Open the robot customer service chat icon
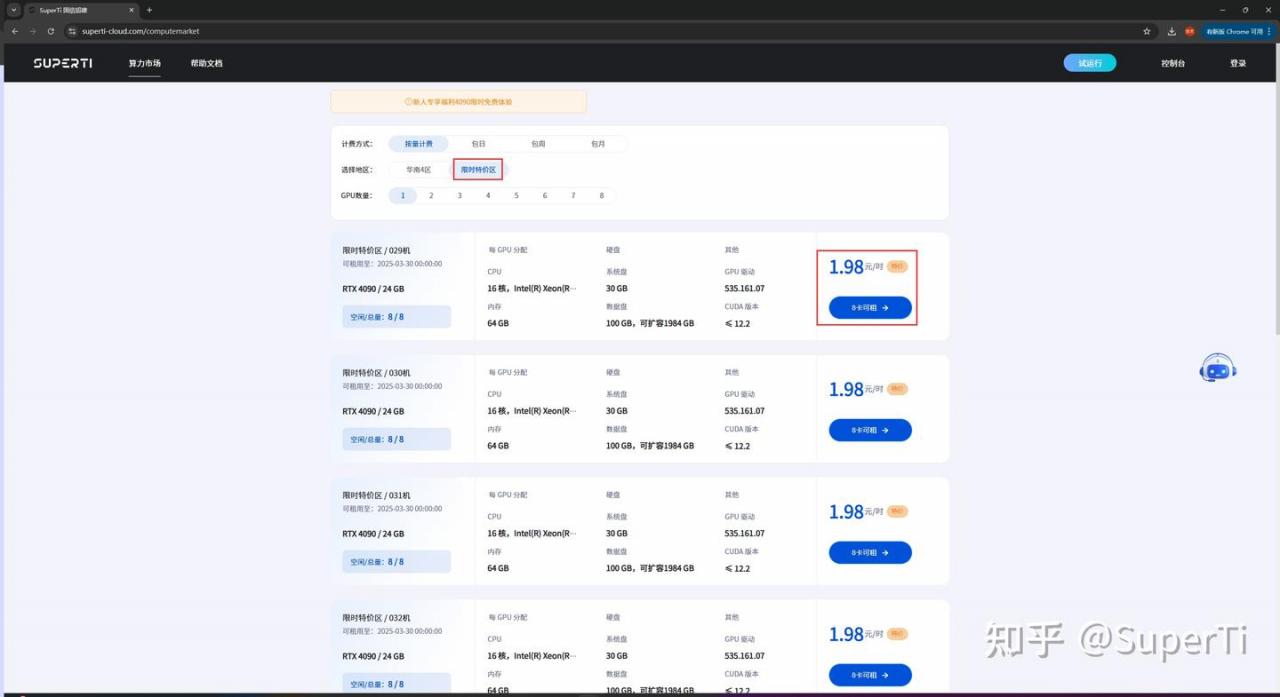Viewport: 1280px width, 697px height. pos(1218,369)
